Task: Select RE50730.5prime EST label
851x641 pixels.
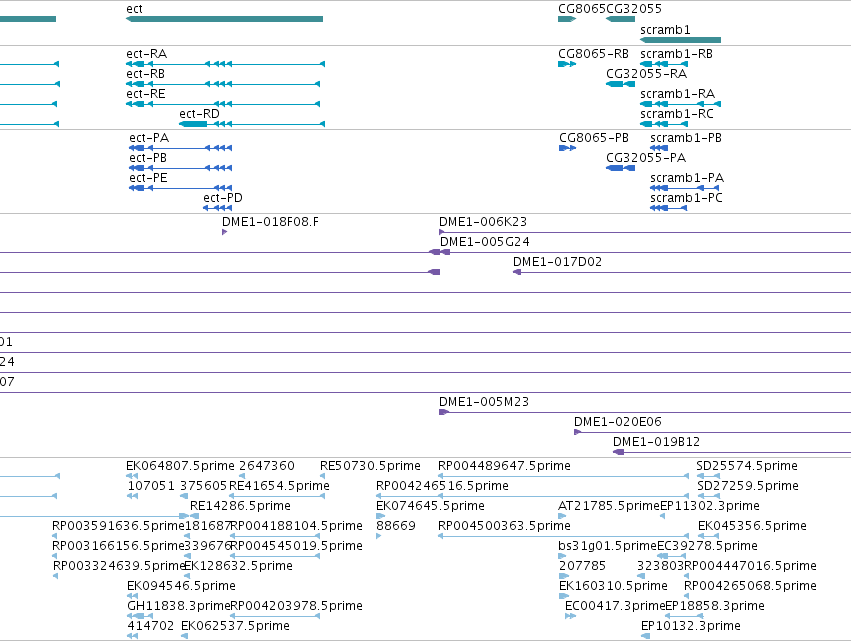Action: tap(370, 466)
